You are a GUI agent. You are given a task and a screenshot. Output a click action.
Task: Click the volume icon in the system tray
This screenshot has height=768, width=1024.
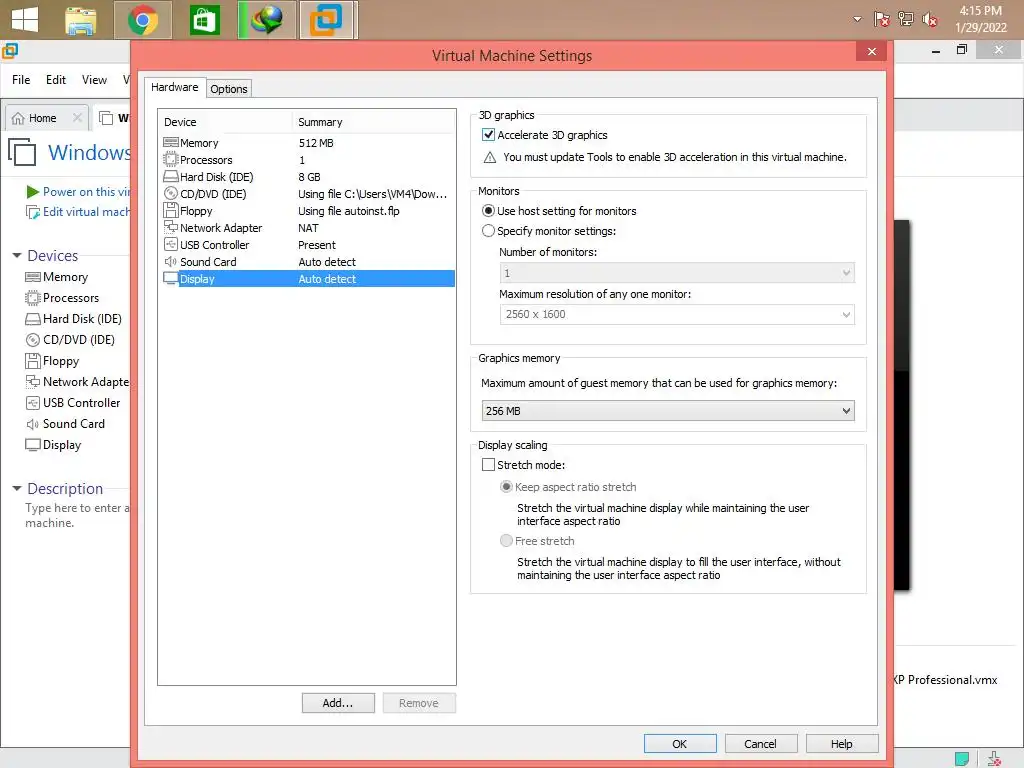[x=930, y=20]
